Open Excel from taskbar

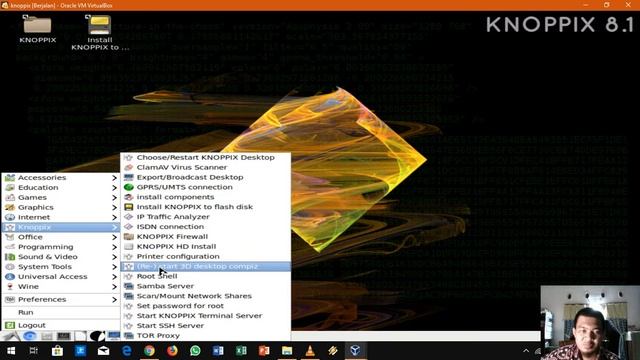pyautogui.click(x=241, y=351)
